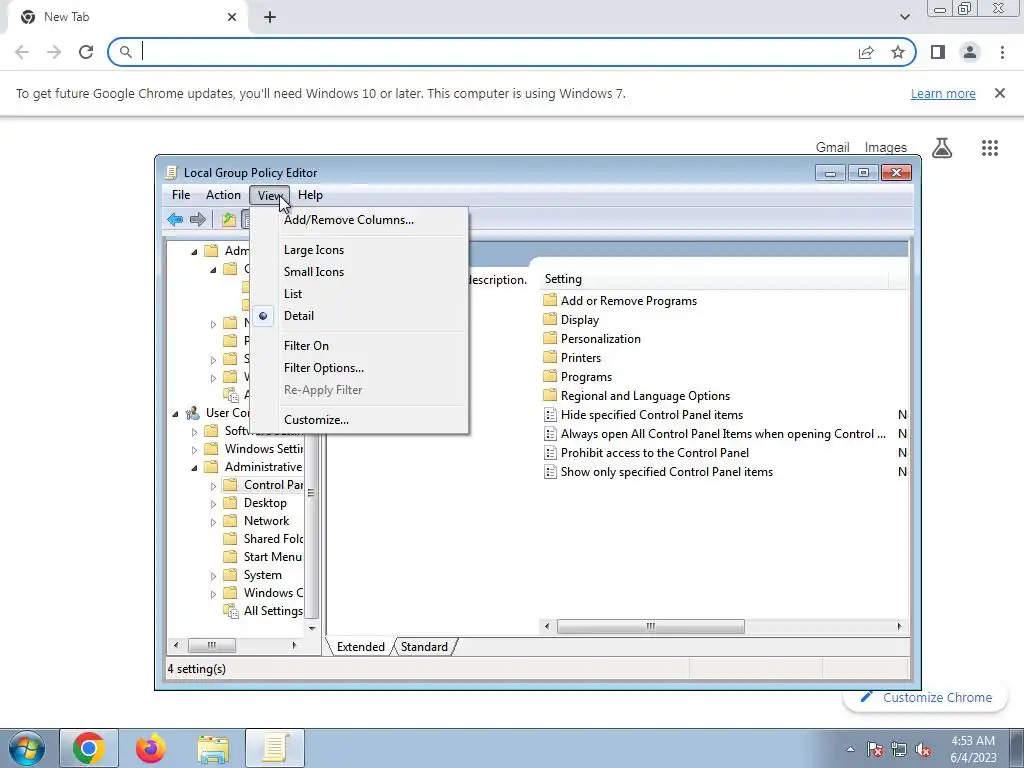Click the Chrome share page icon

tap(866, 52)
